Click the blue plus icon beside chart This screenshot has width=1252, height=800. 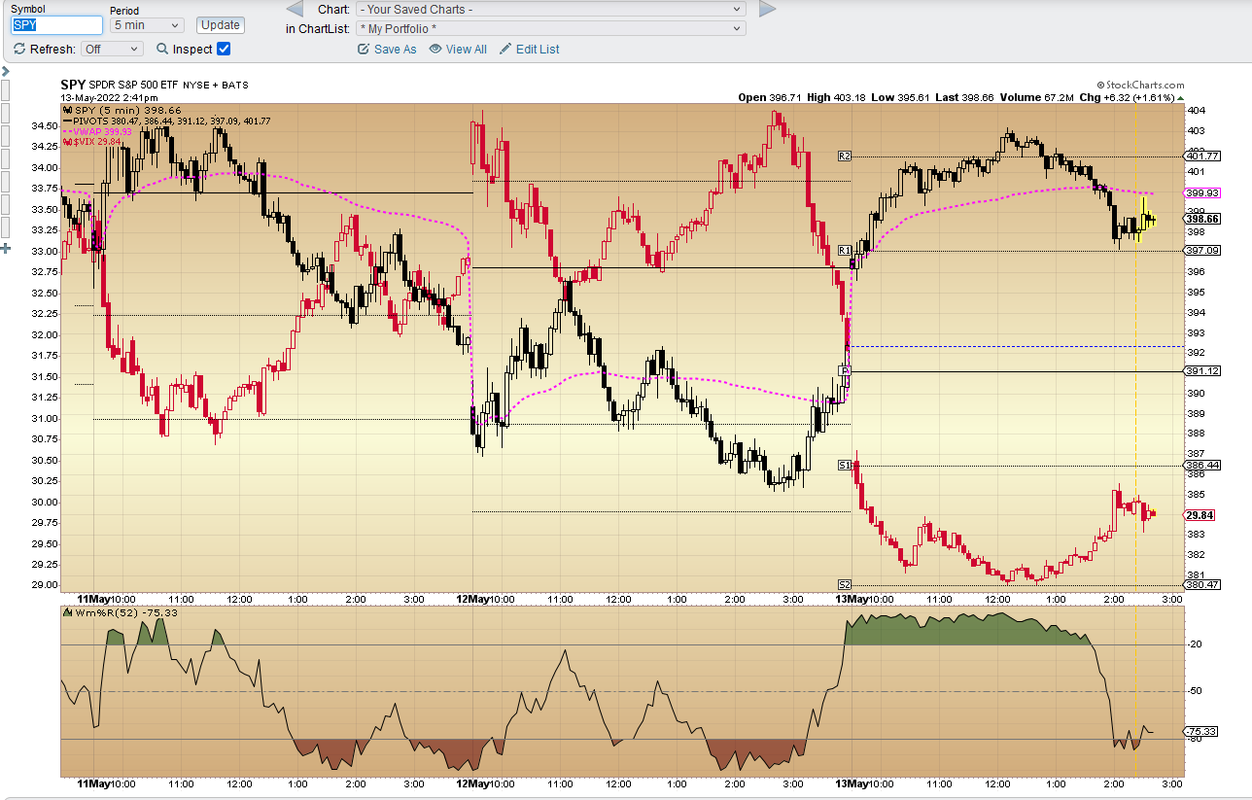[x=5, y=246]
